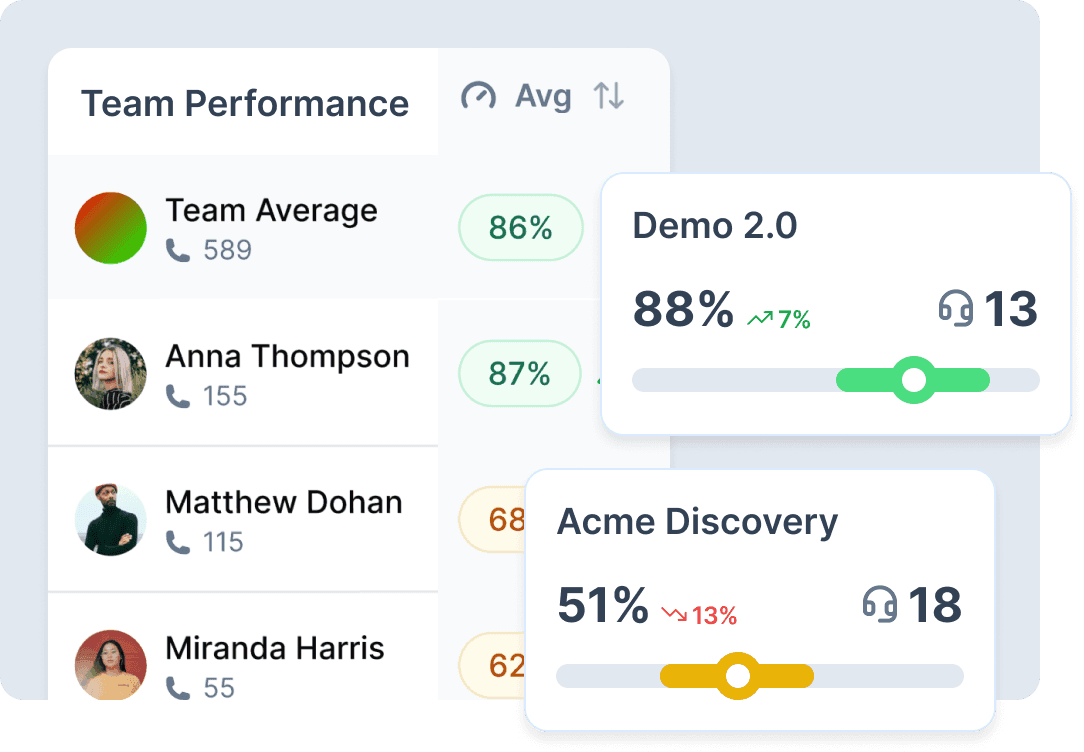The image size is (1084, 752).
Task: Click the phone icon under Matthew Dohan
Action: (179, 542)
